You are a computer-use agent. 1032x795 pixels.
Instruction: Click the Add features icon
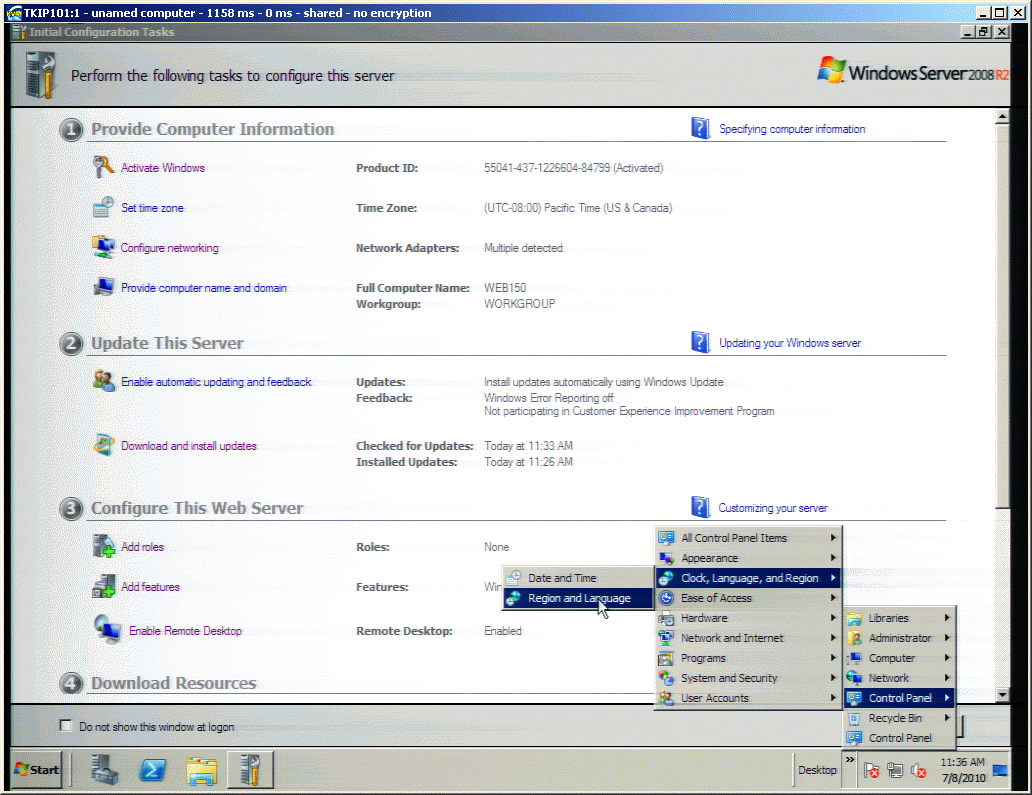click(x=103, y=586)
